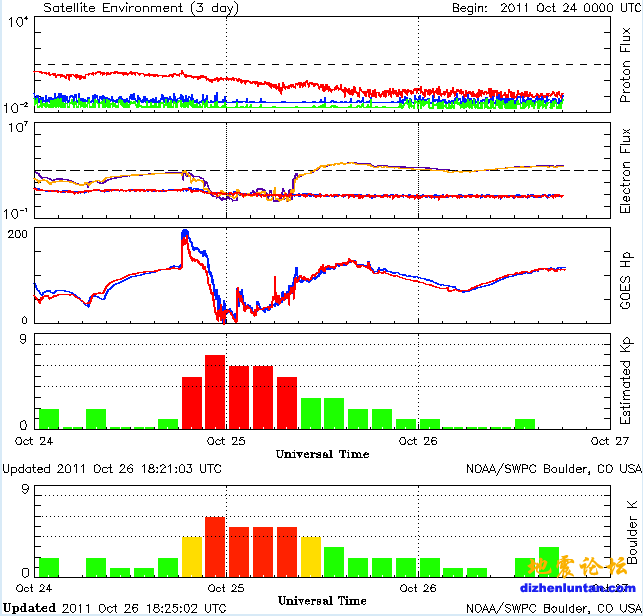Click the "Updated 2011 Oct 26 18:25:02 UTC" timestamp

[x=112, y=607]
